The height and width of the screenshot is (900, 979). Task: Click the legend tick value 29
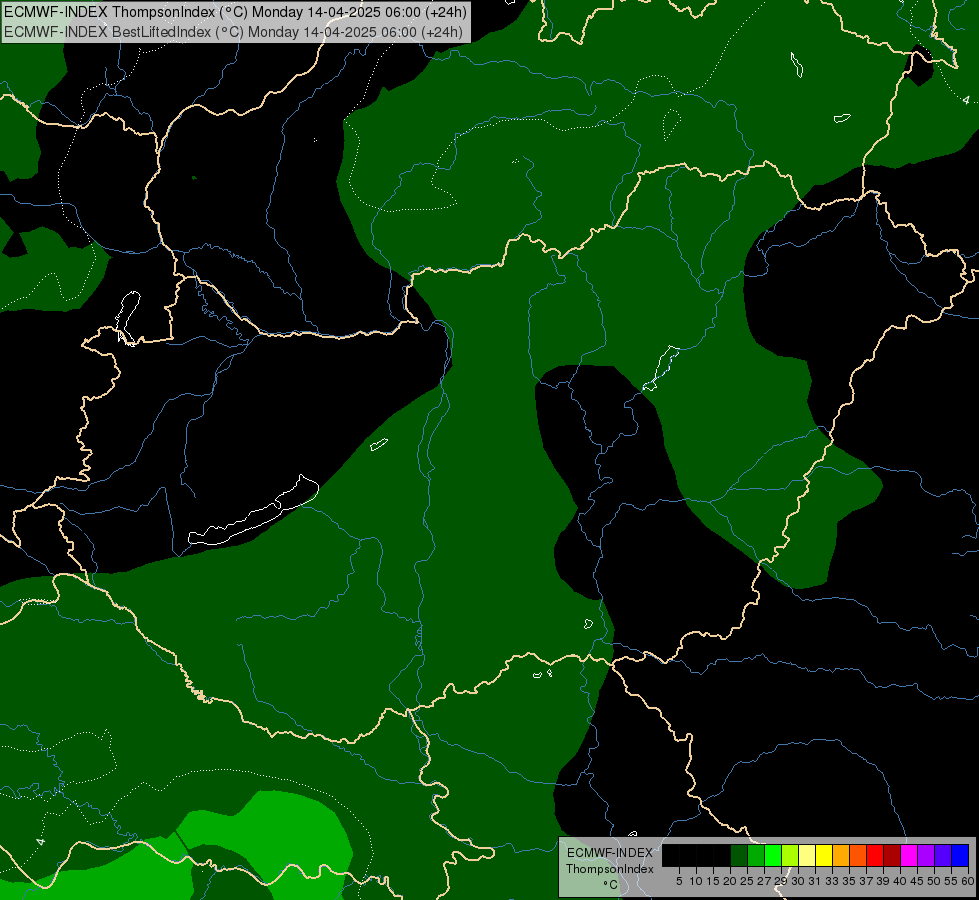(781, 881)
